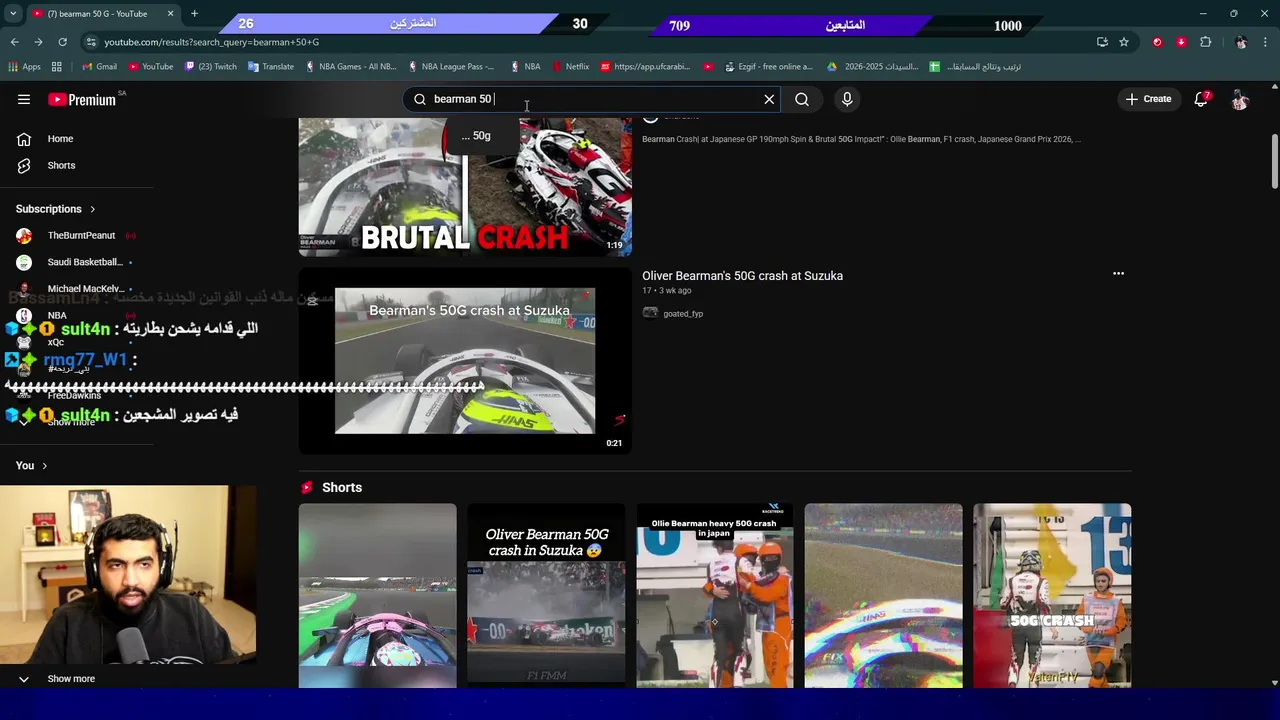1280x720 pixels.
Task: Open the glitchy Haas car short
Action: [x=884, y=595]
